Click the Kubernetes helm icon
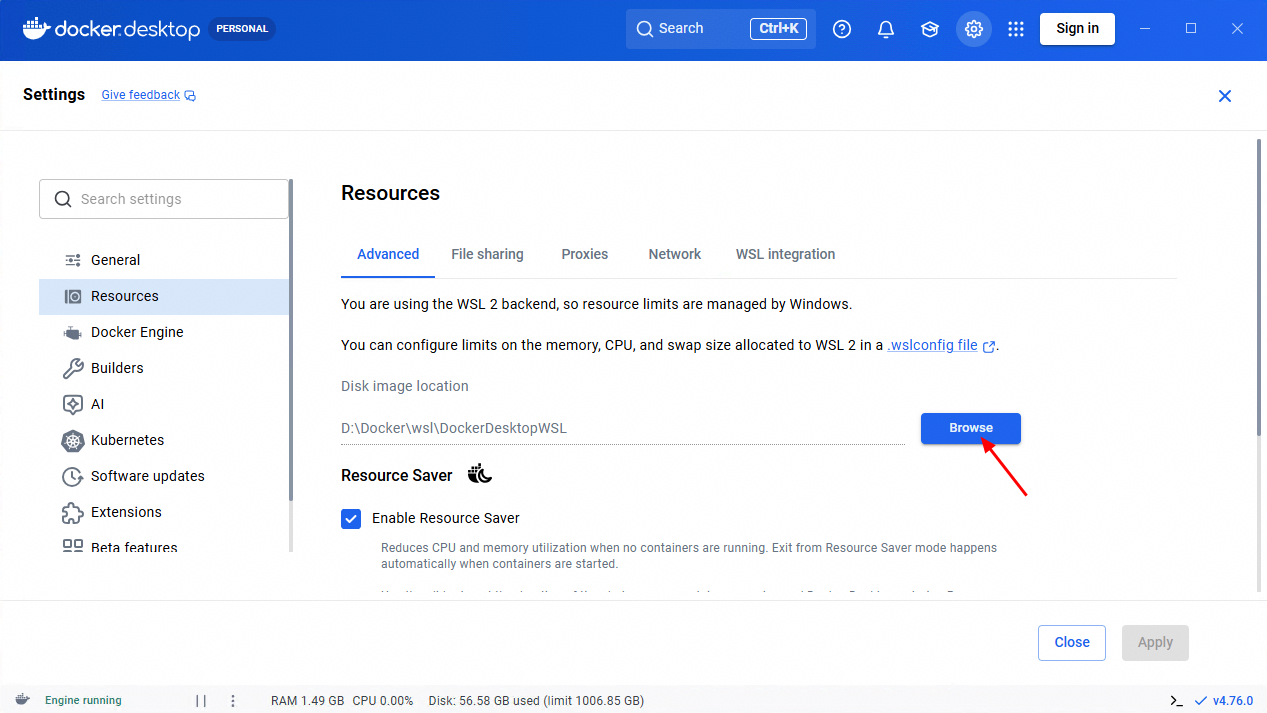The height and width of the screenshot is (713, 1267). point(73,440)
